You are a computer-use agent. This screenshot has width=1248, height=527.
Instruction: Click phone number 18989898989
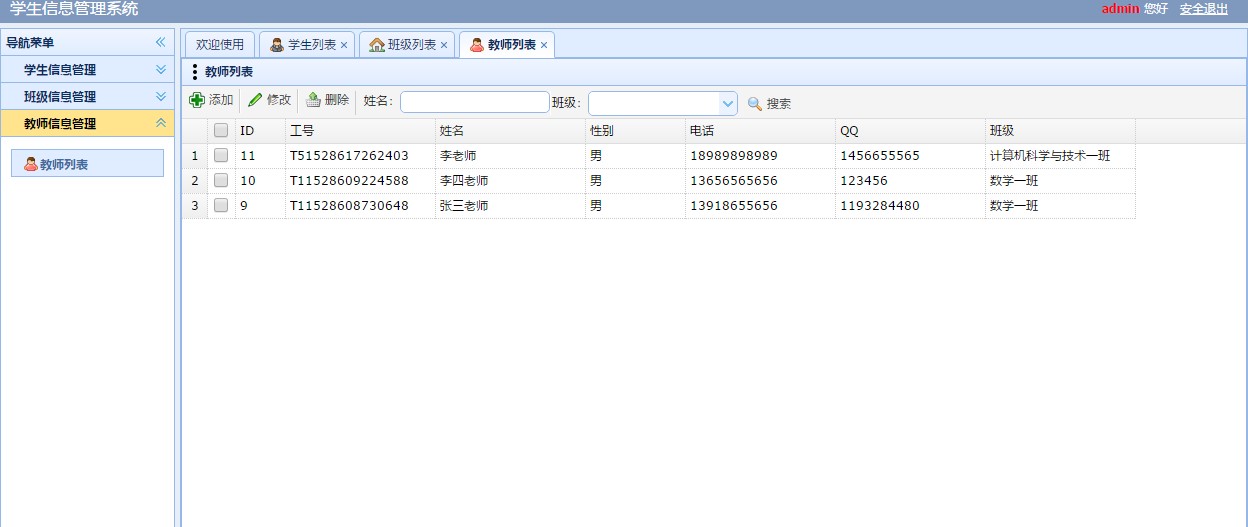click(734, 156)
